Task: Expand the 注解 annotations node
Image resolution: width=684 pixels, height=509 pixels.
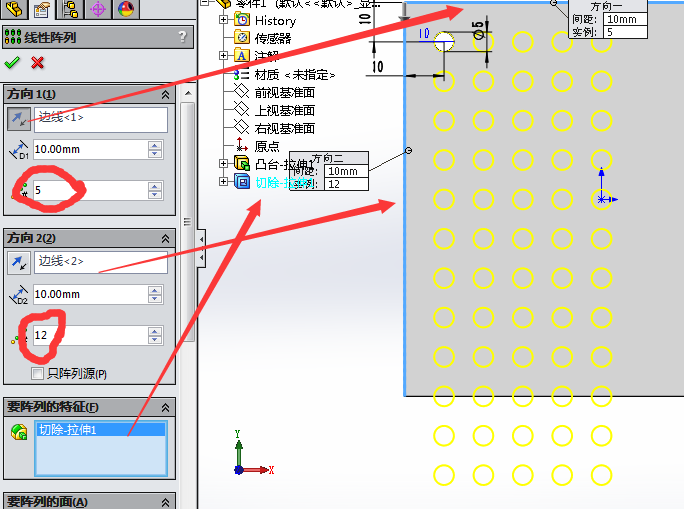Action: coord(223,55)
